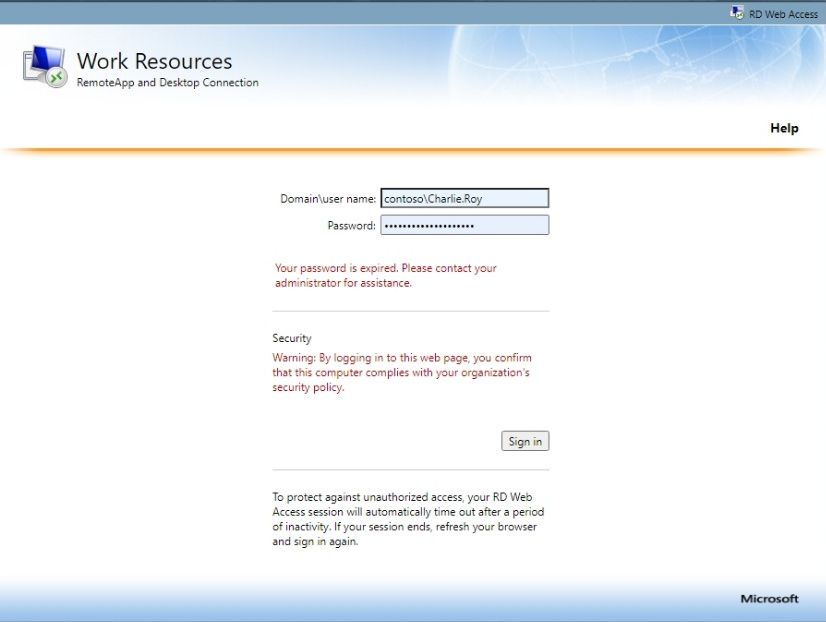Select the entered username contoso\Charlie.Roy
826x622 pixels.
(x=435, y=197)
